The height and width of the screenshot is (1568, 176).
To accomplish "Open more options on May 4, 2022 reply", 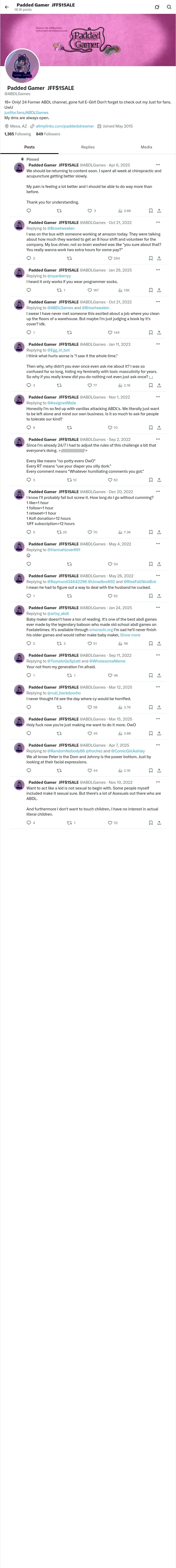I will pos(158,544).
